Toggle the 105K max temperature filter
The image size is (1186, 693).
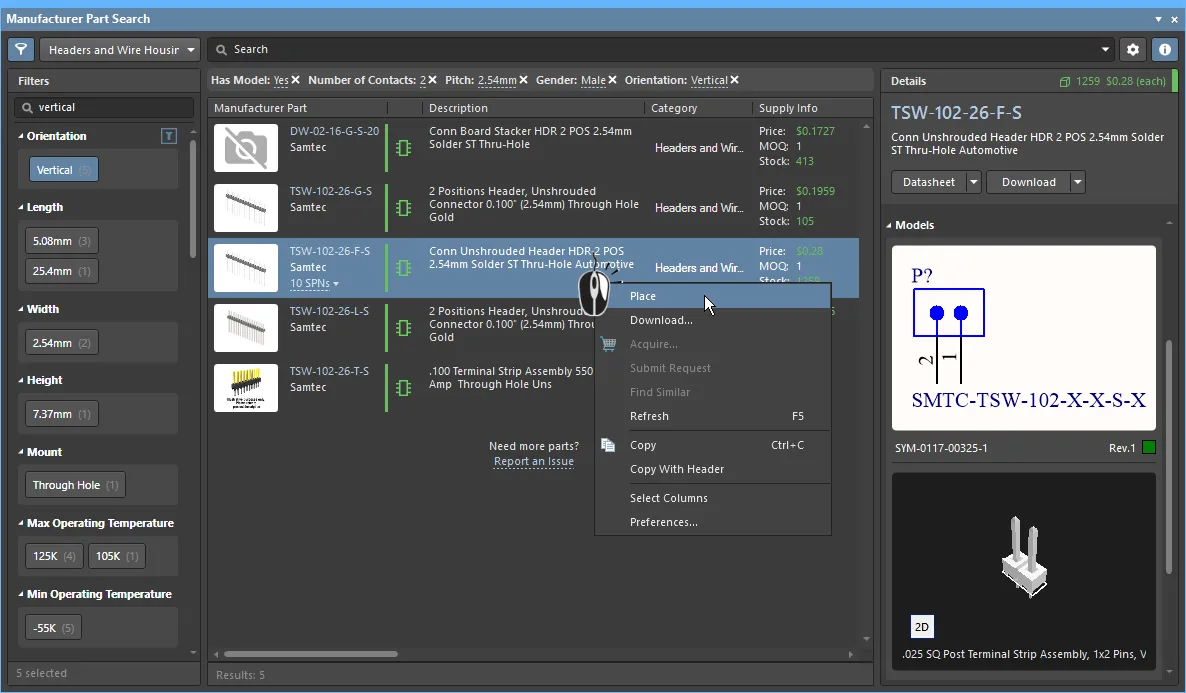(117, 556)
